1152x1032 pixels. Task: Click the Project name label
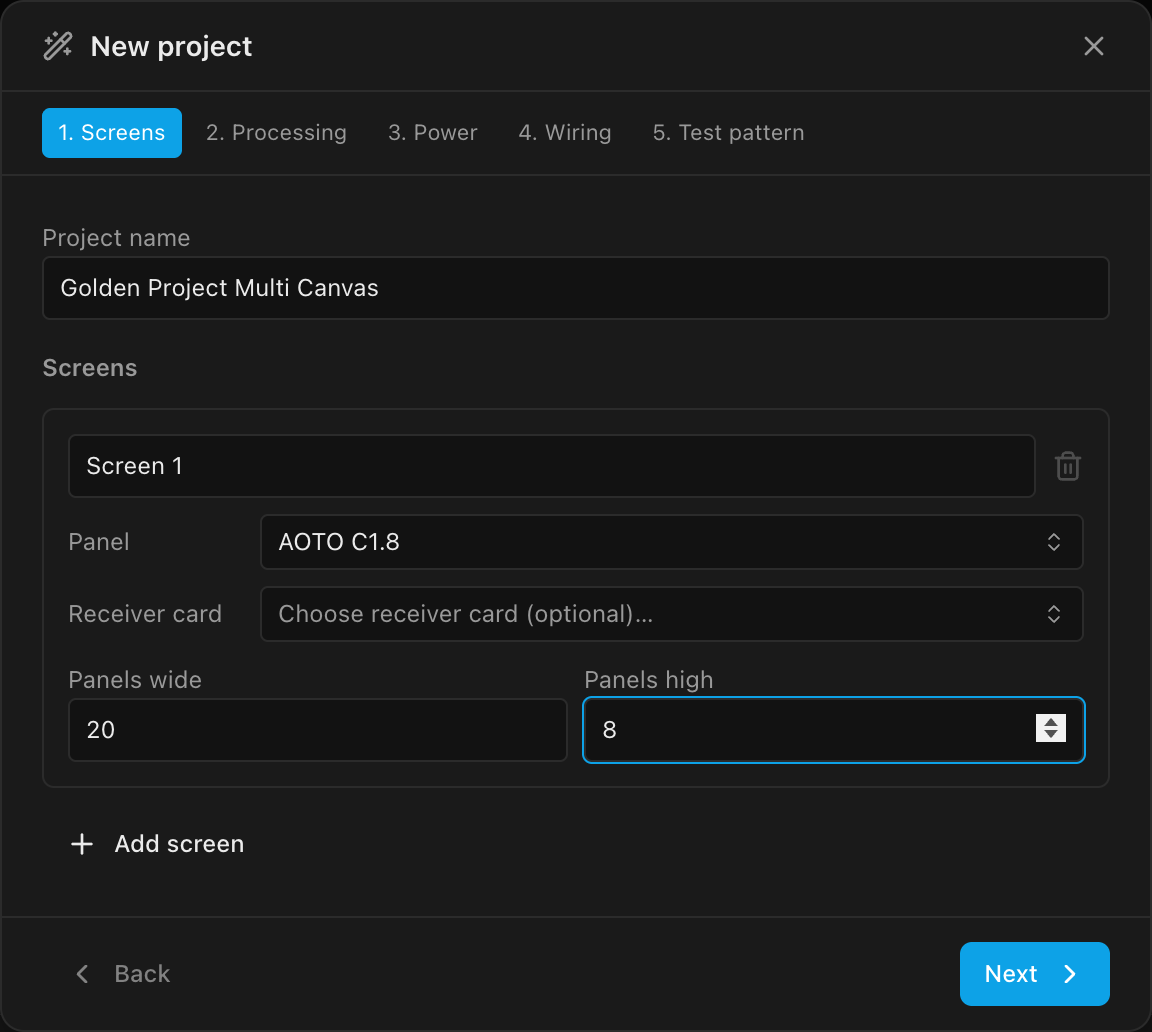[116, 238]
